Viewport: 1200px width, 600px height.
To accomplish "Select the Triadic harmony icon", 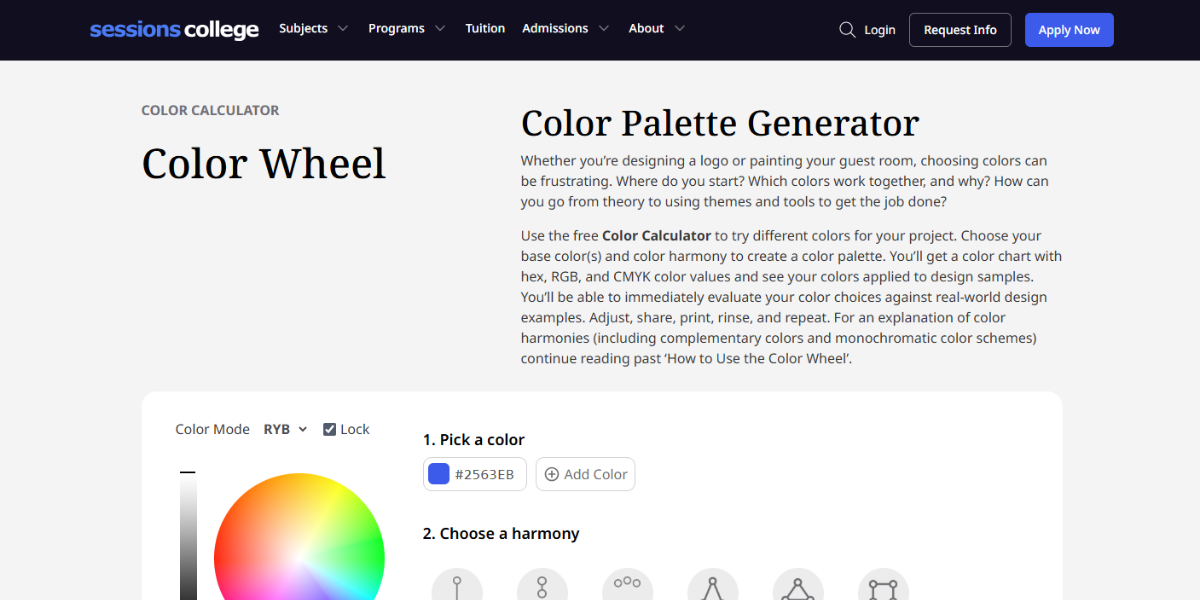I will pyautogui.click(x=798, y=583).
